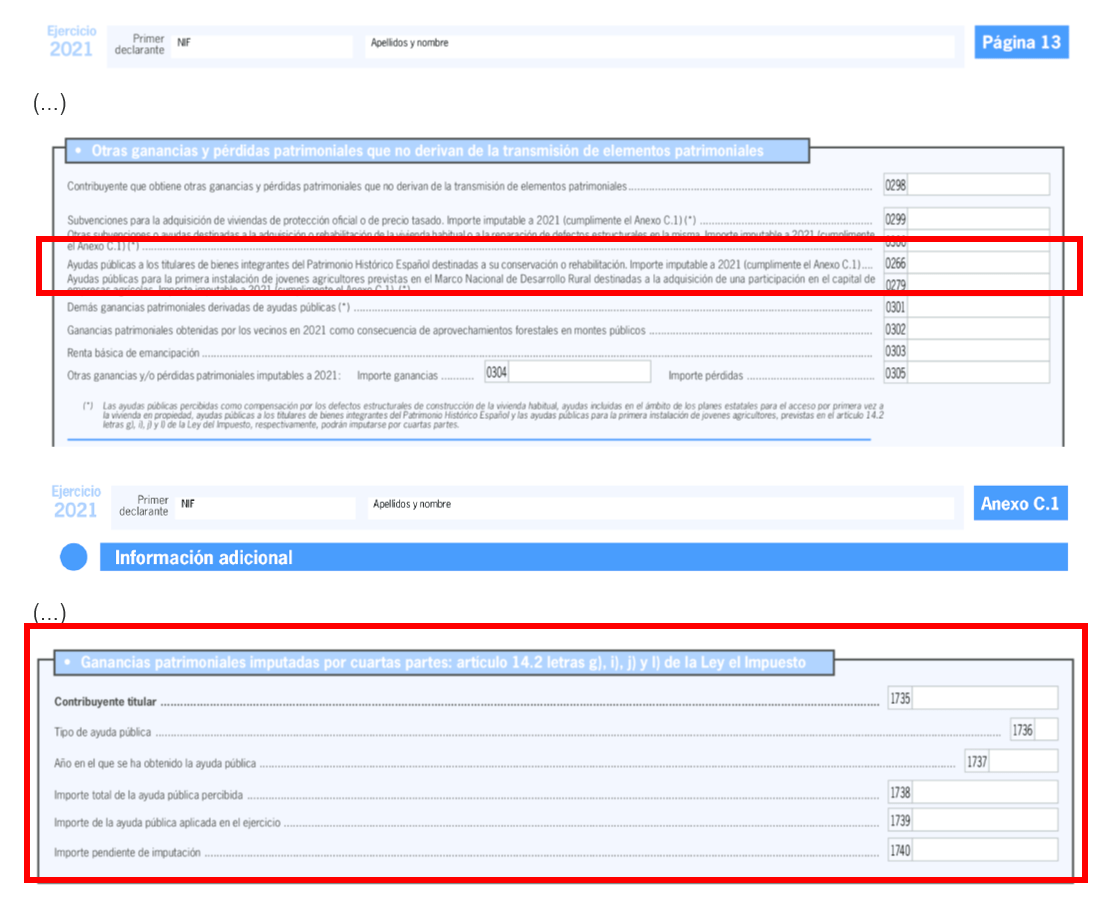Image resolution: width=1108 pixels, height=901 pixels.
Task: Click the Página 13 badge
Action: (x=1021, y=43)
